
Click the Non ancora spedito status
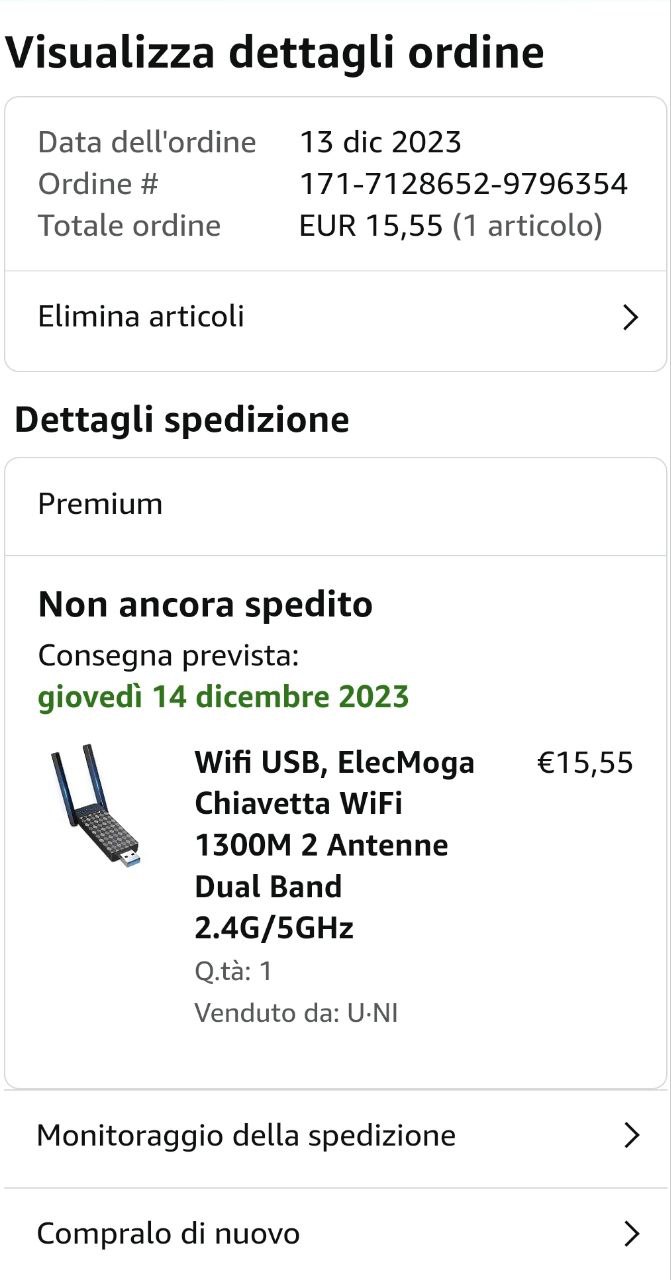[205, 604]
